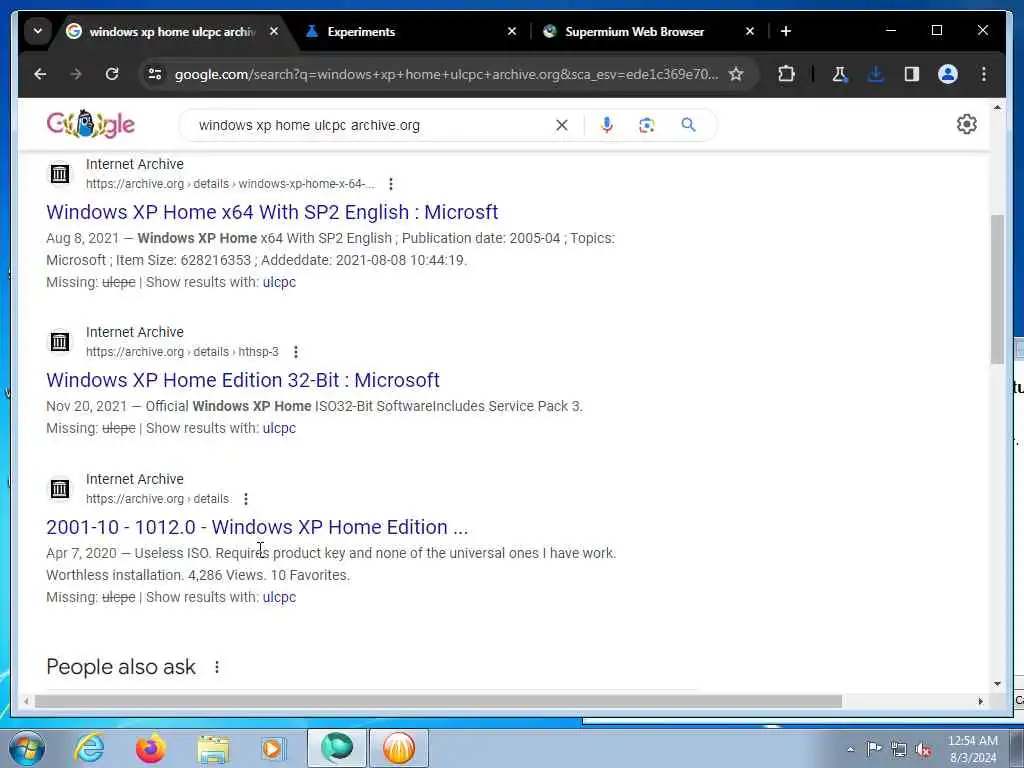Show hidden system tray icons
The width and height of the screenshot is (1024, 768).
click(x=850, y=749)
